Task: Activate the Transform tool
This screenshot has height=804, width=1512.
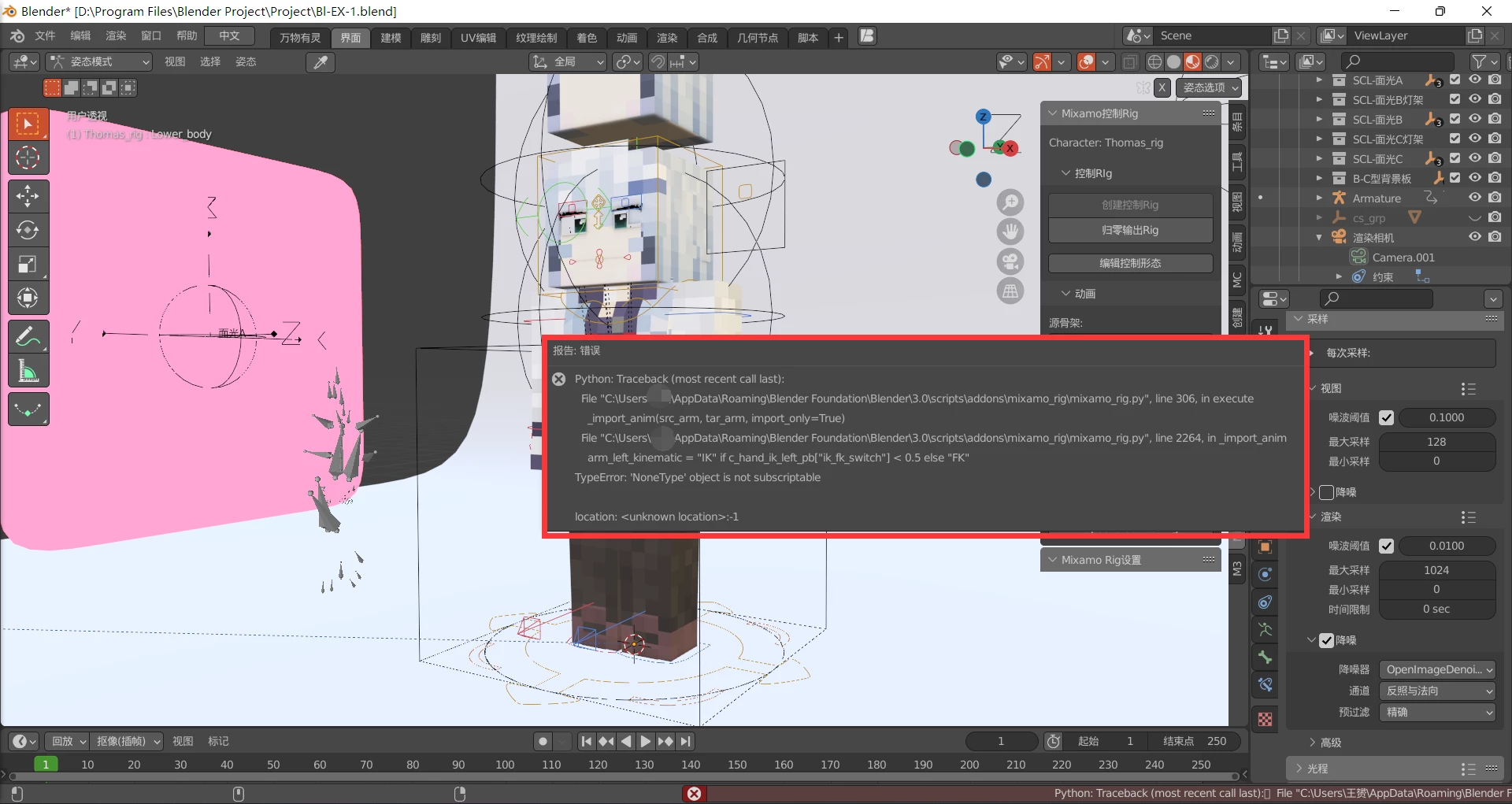Action: coord(28,298)
